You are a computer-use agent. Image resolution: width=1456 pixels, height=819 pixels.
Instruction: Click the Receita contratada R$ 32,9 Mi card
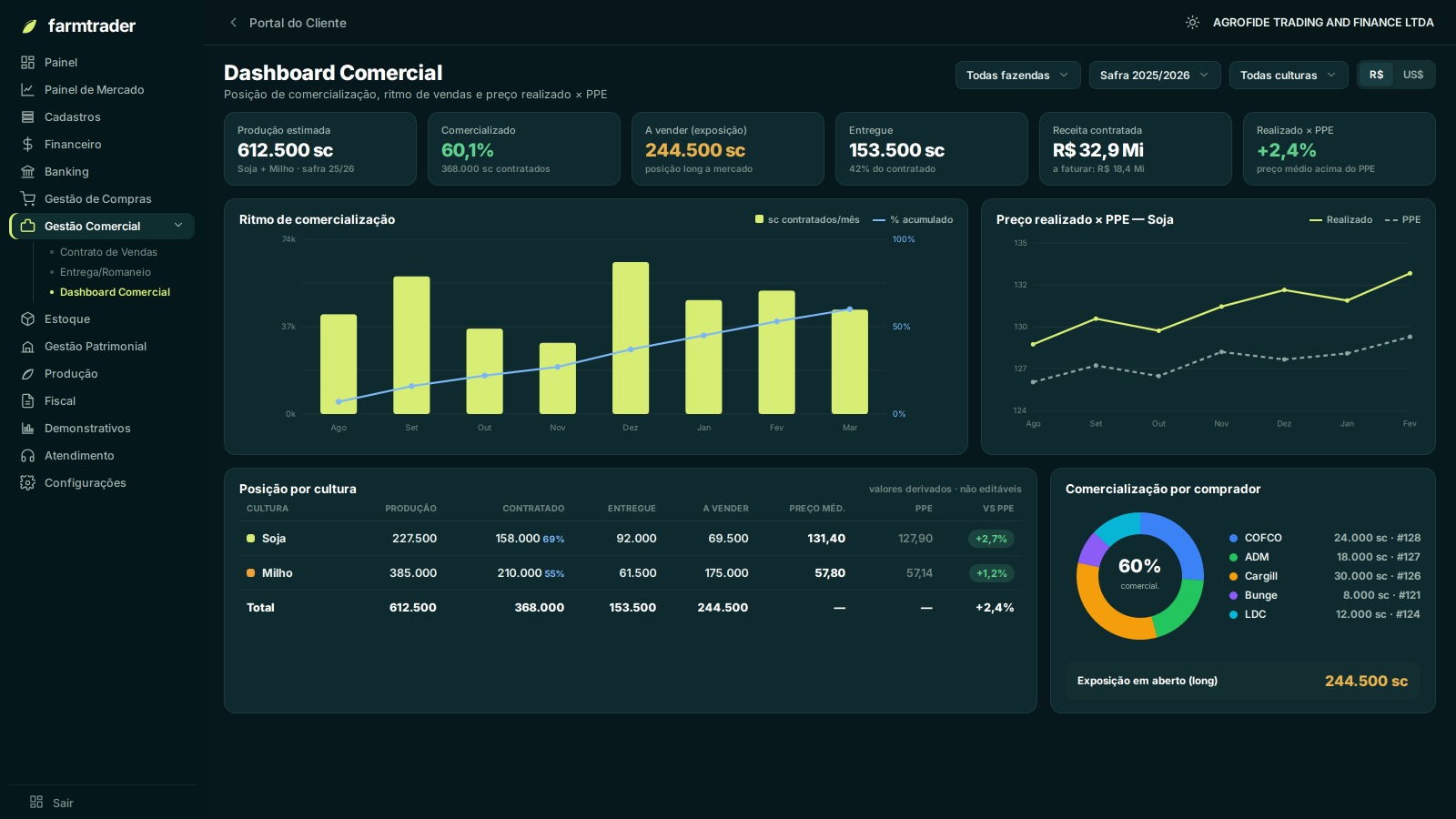click(1136, 149)
